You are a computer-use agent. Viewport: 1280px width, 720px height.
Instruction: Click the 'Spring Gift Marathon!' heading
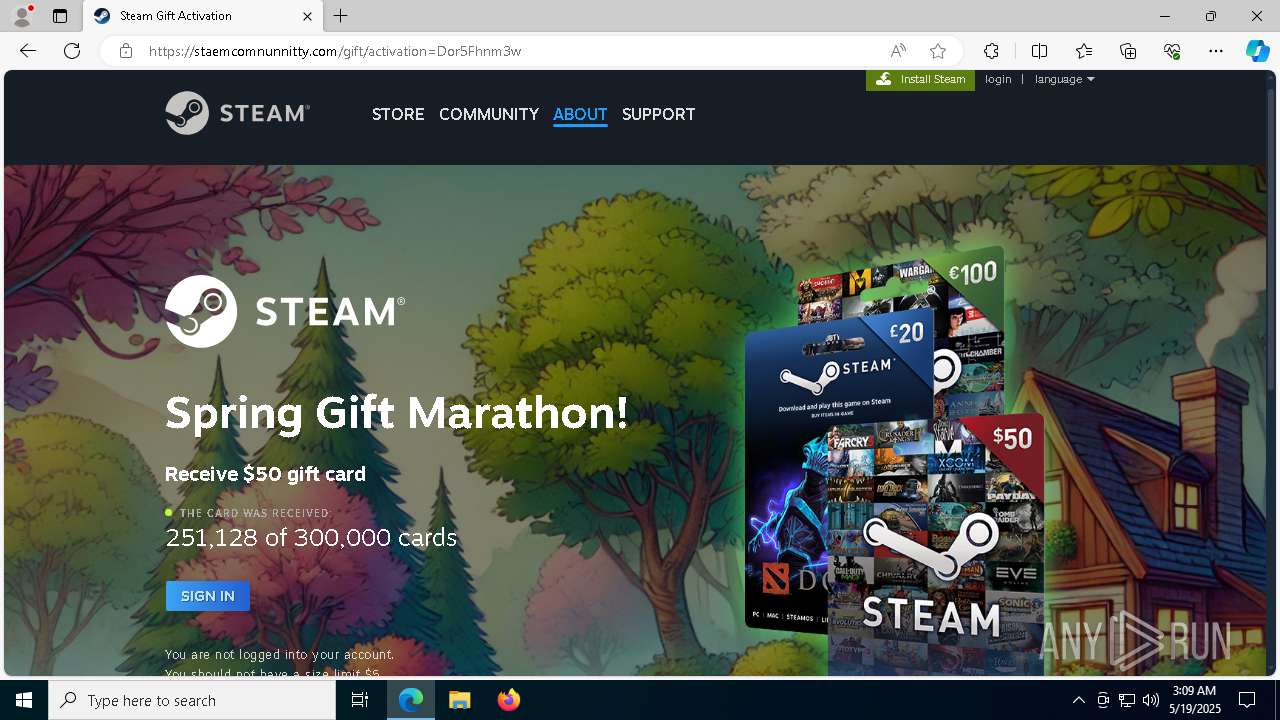(x=397, y=413)
